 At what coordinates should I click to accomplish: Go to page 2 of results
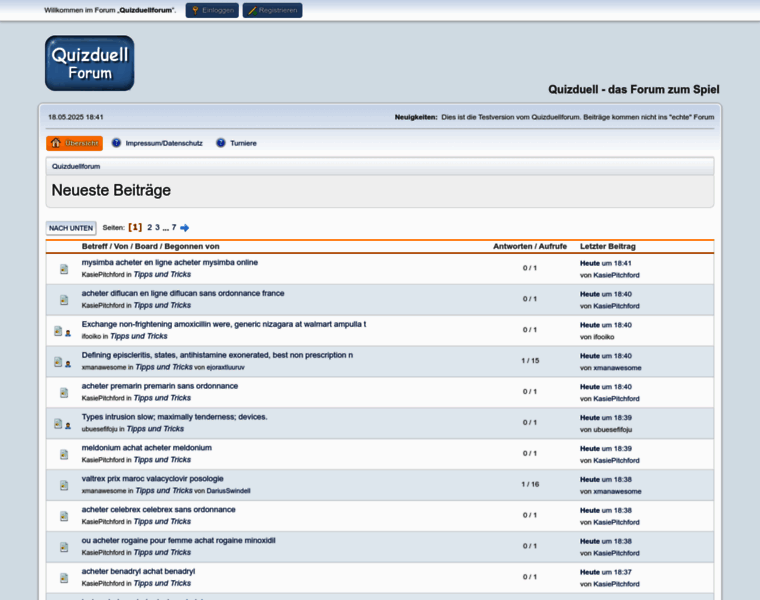(150, 227)
